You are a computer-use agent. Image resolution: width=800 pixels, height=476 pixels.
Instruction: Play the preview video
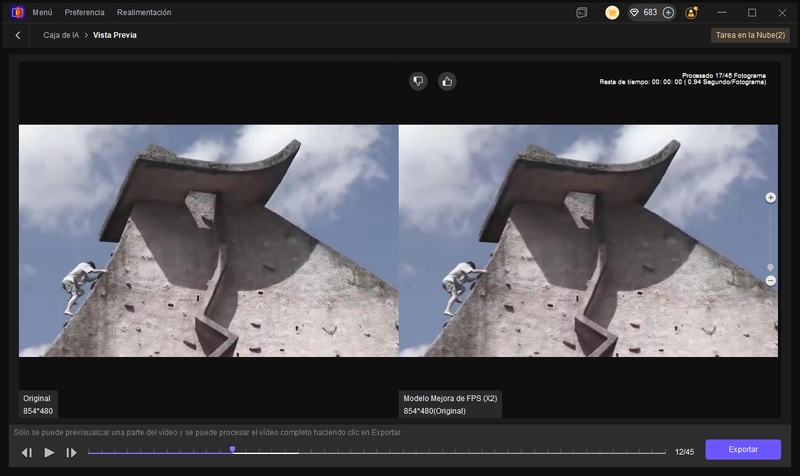49,453
